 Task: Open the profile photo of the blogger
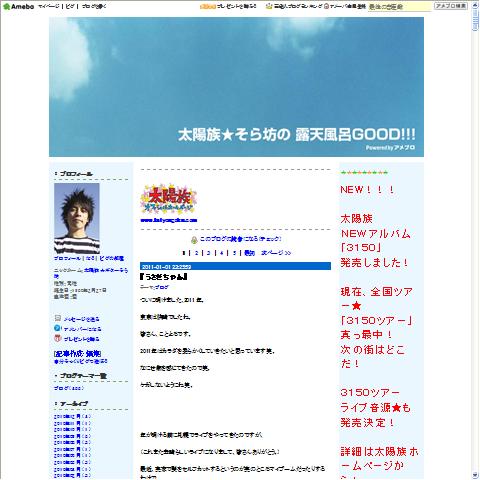[x=77, y=218]
